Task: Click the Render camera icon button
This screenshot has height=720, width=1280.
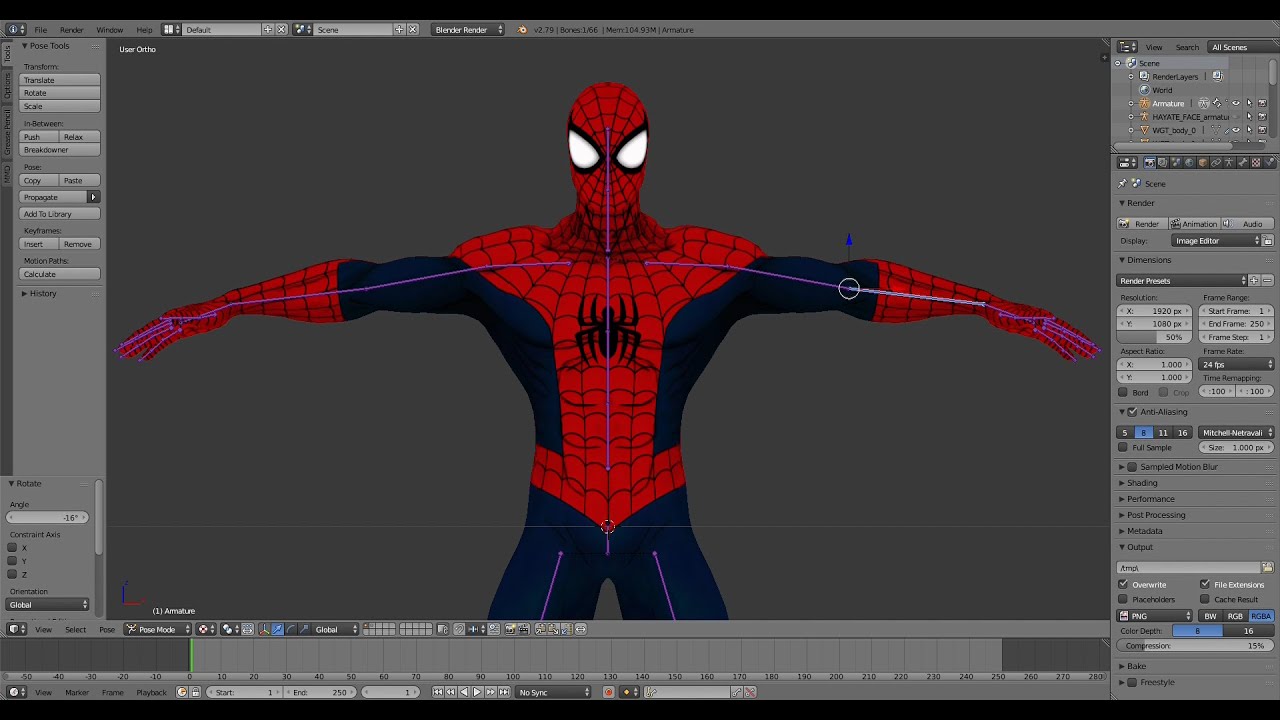Action: 1141,224
